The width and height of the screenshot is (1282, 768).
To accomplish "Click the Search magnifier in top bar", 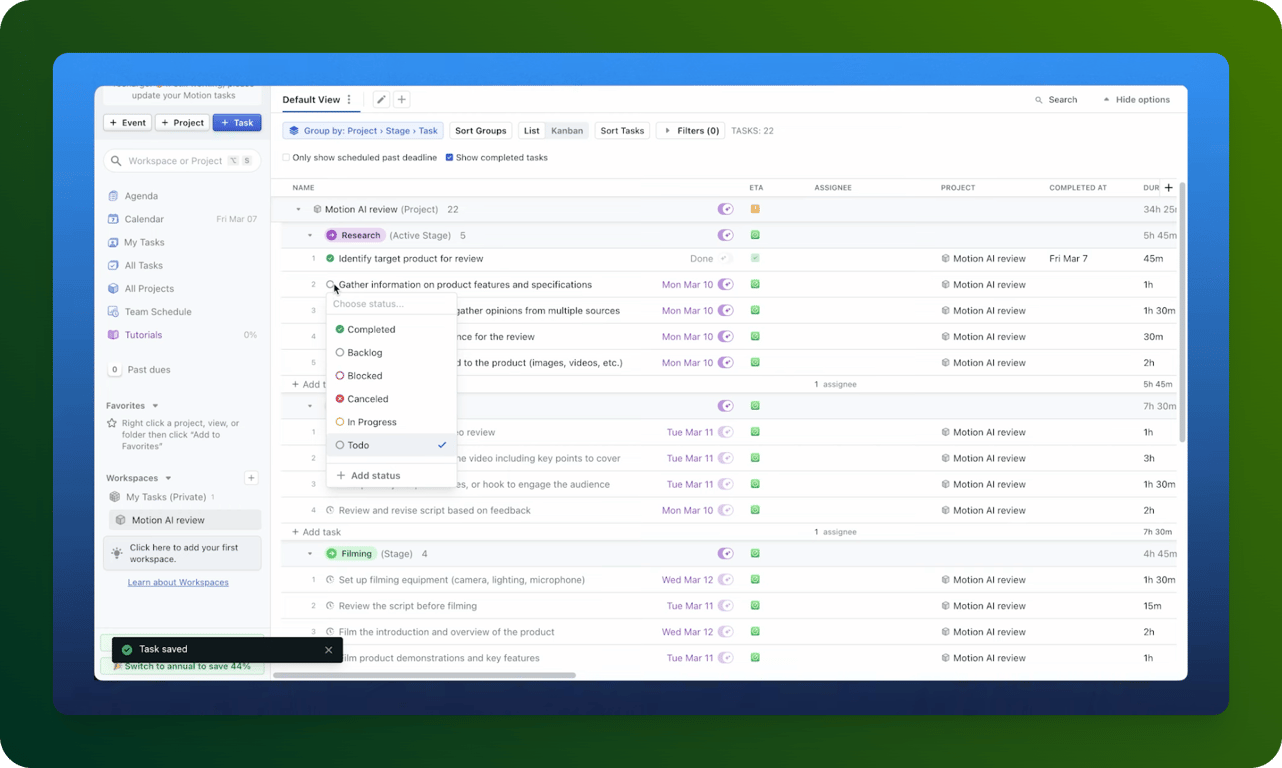I will (x=1040, y=100).
